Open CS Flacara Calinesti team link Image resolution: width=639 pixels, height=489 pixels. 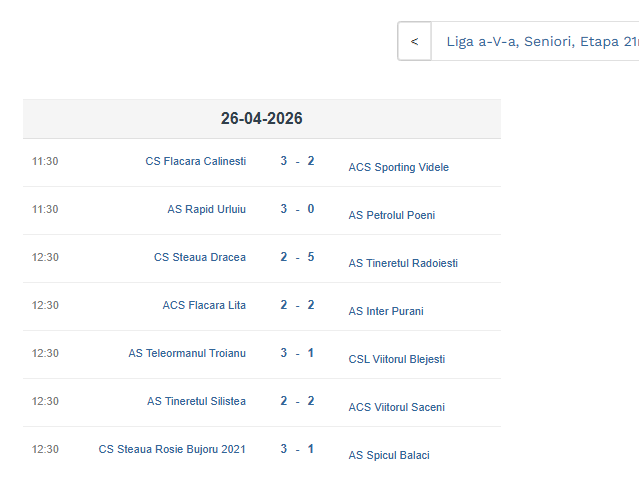(x=195, y=161)
